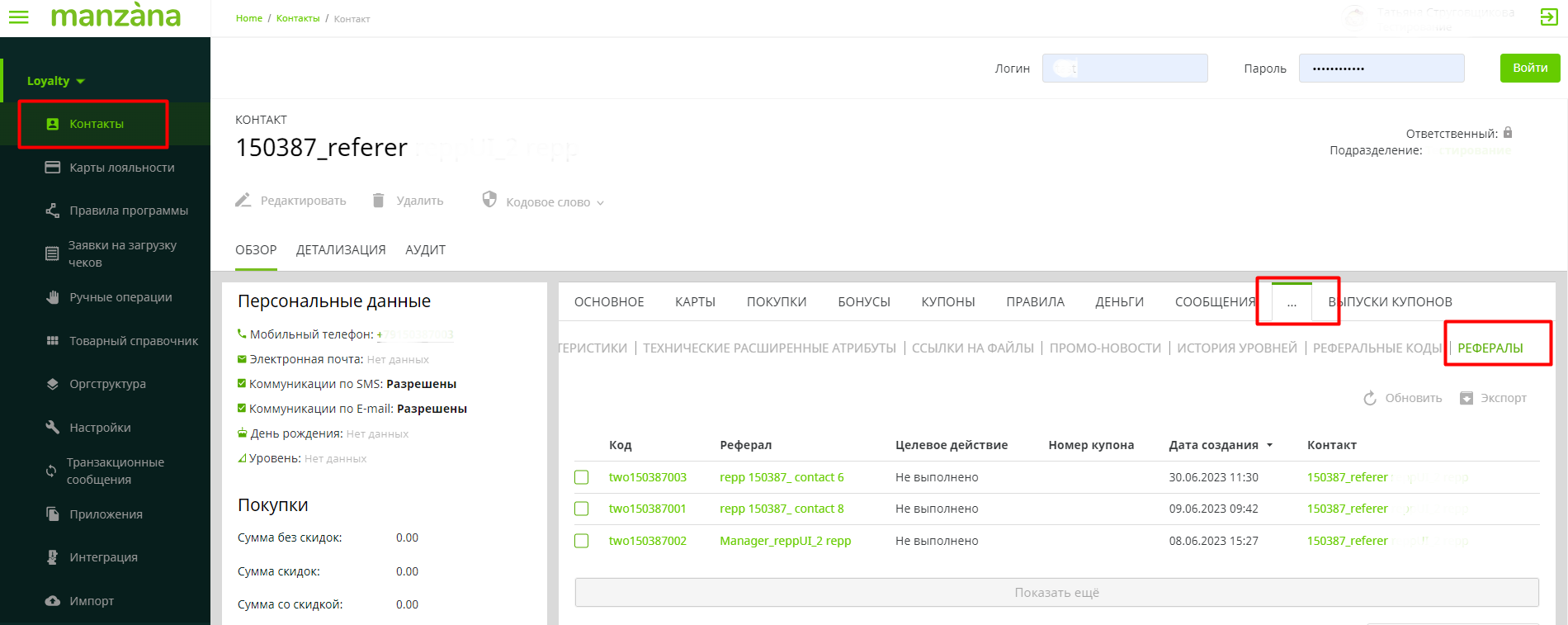The image size is (1568, 625).
Task: Open referral link repp 150387_ contact 6
Action: (781, 477)
